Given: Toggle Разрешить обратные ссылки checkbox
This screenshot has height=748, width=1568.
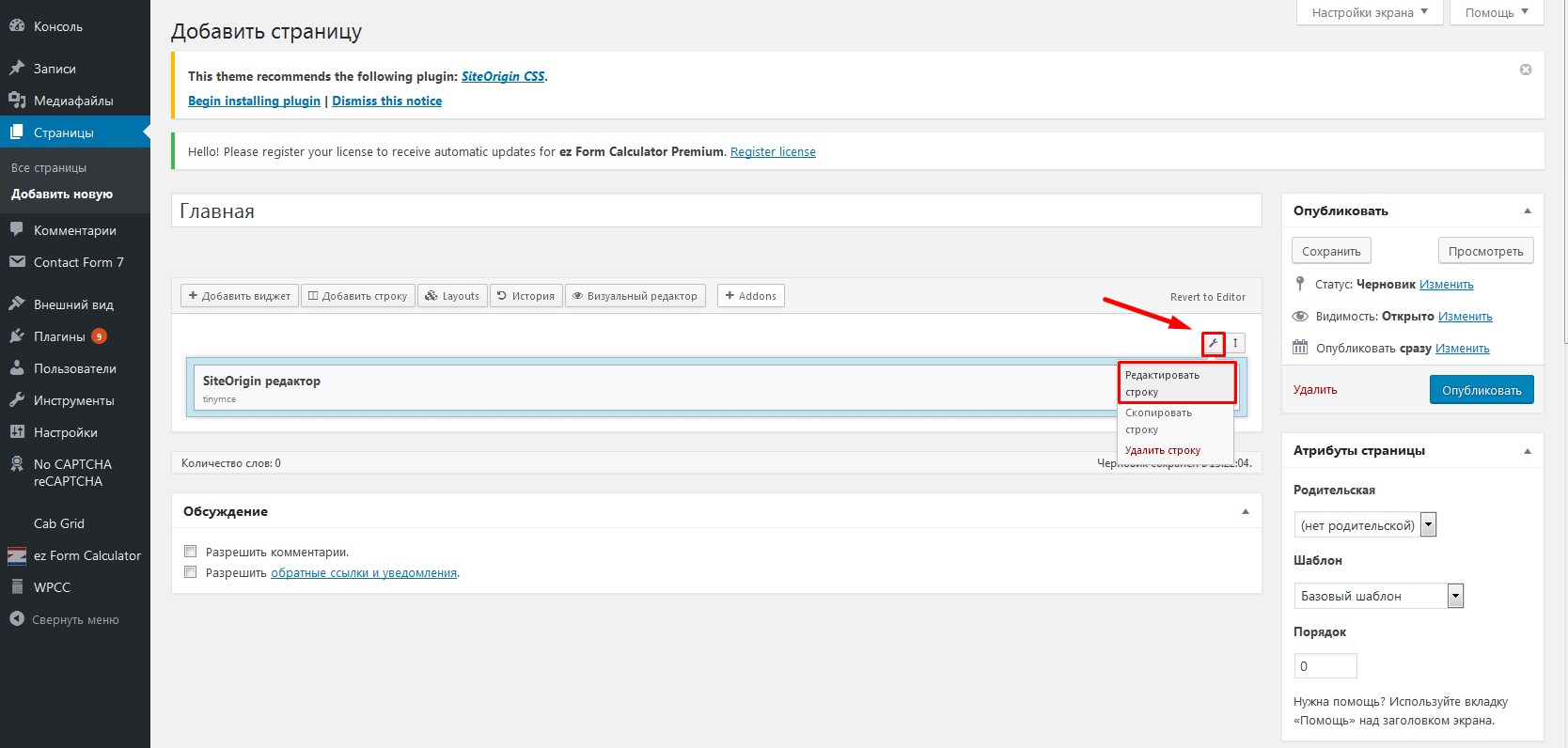Looking at the screenshot, I should pyautogui.click(x=191, y=572).
